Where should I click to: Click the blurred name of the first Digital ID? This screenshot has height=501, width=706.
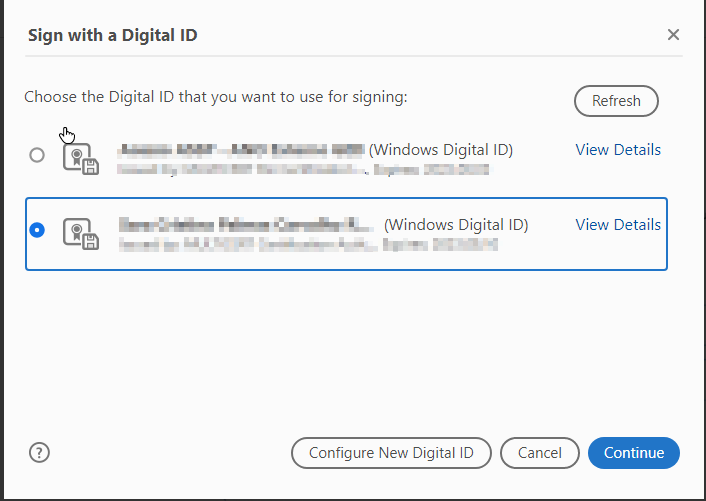[241, 150]
